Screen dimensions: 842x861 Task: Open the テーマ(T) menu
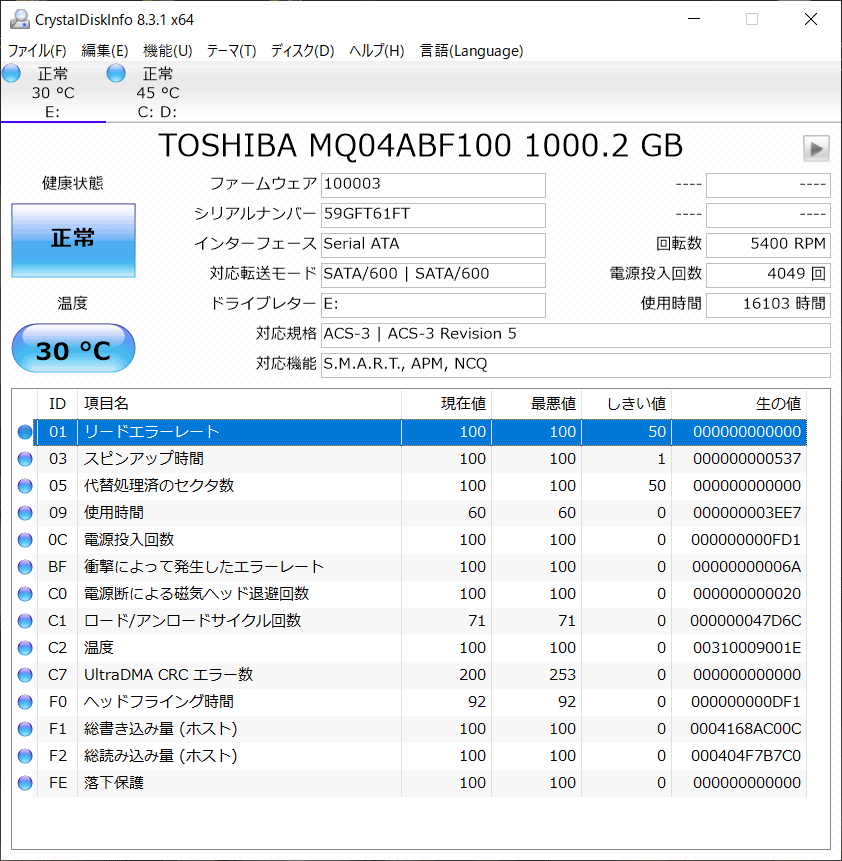(231, 51)
